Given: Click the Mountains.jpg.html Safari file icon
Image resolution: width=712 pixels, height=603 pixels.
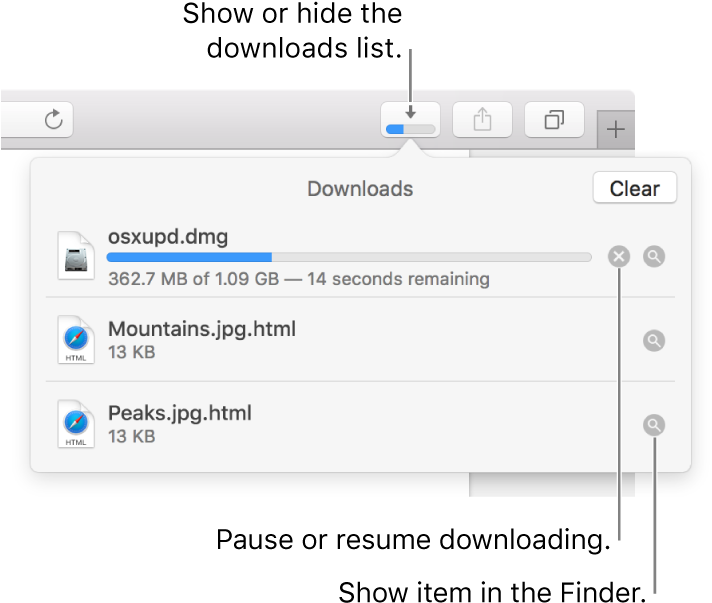Looking at the screenshot, I should 76,340.
